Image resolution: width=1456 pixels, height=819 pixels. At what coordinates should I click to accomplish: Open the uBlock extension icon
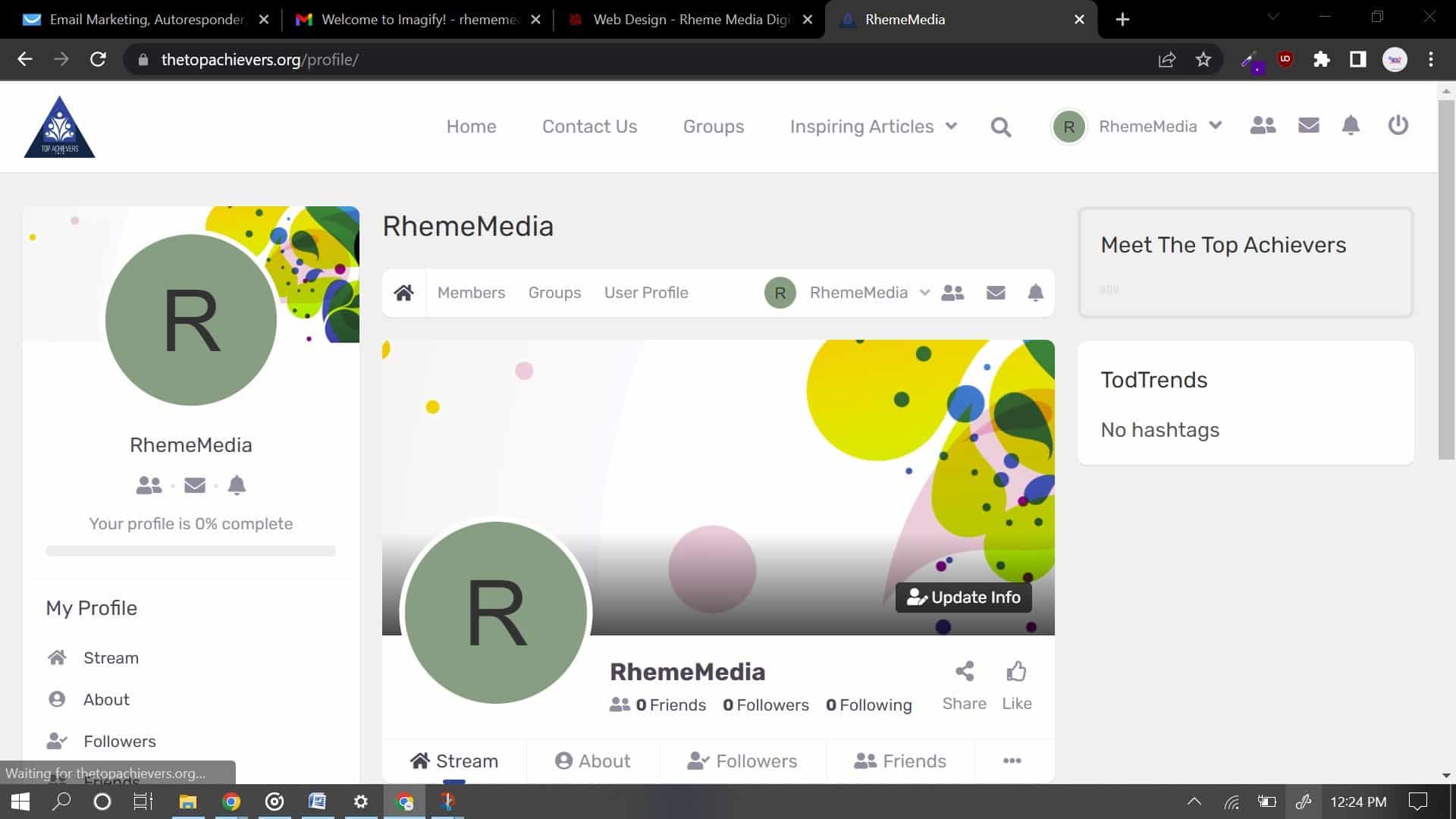1285,60
